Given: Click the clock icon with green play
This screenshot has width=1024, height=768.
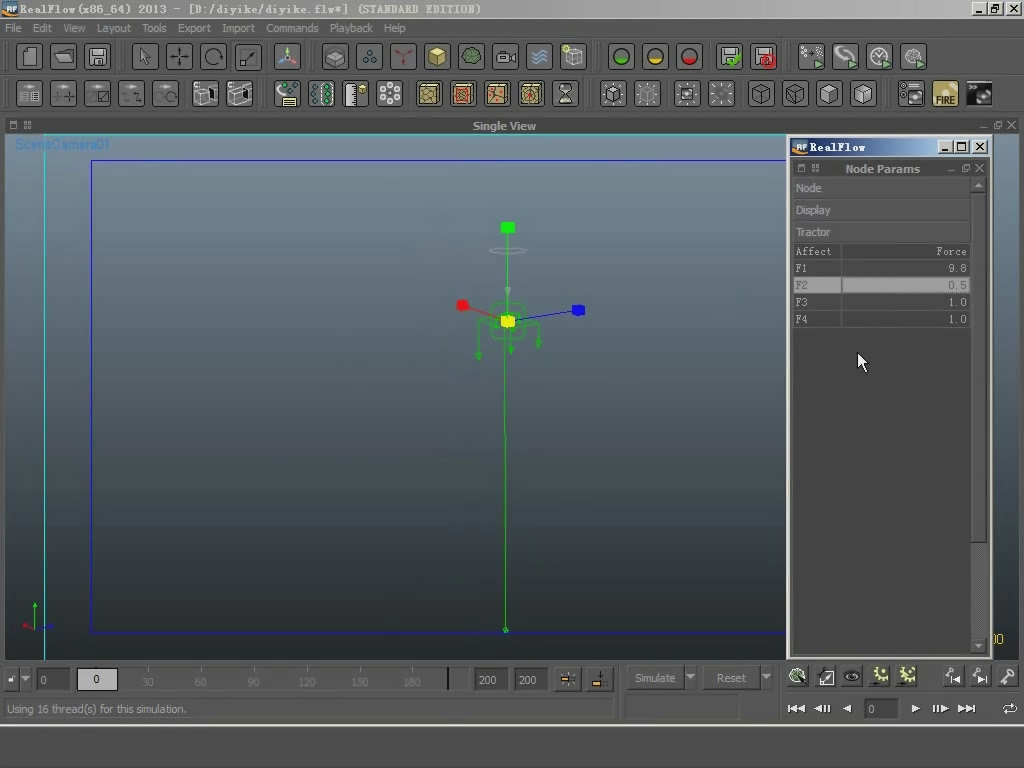Looking at the screenshot, I should click(880, 57).
